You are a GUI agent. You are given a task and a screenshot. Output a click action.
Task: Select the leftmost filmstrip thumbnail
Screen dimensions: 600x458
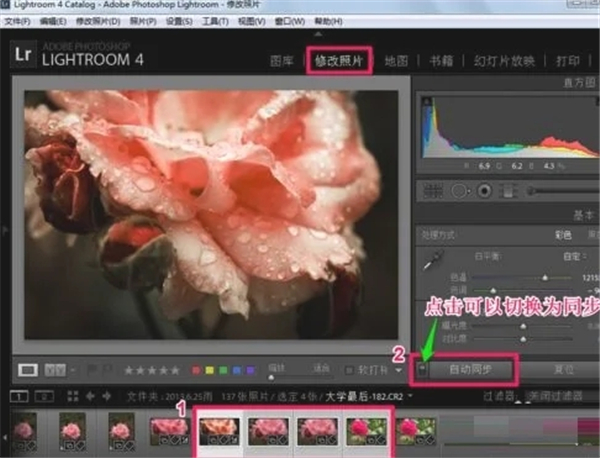(25, 430)
